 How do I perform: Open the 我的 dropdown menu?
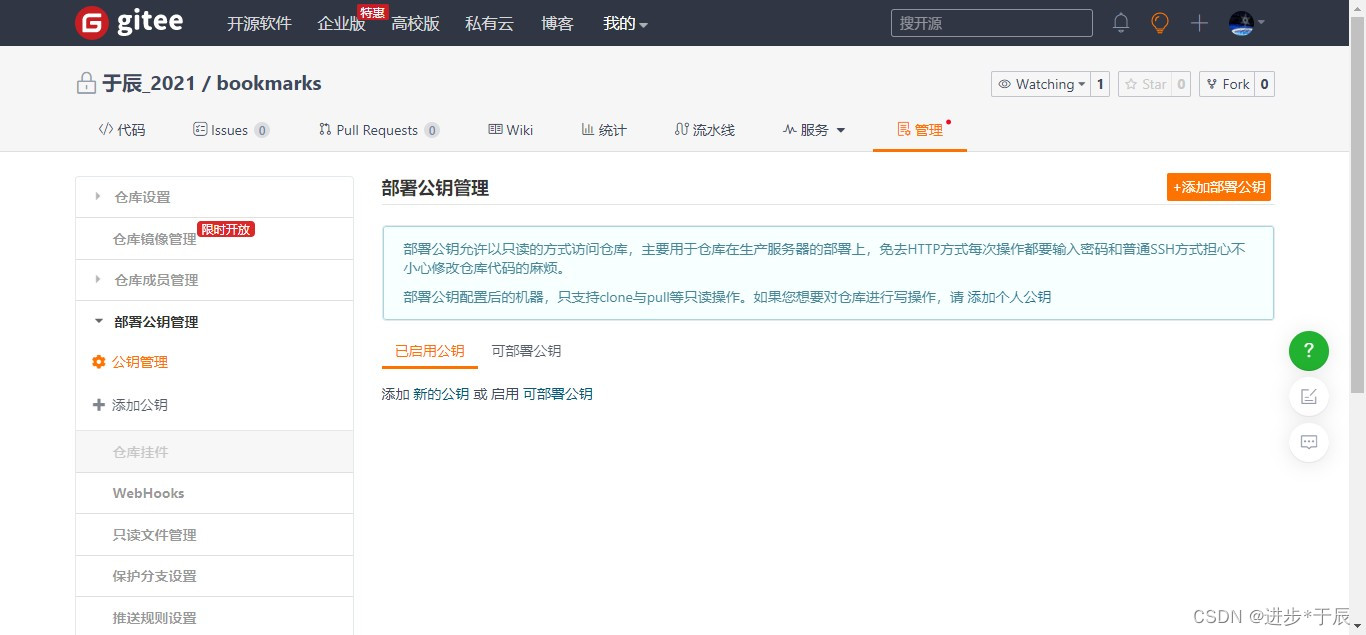[624, 23]
